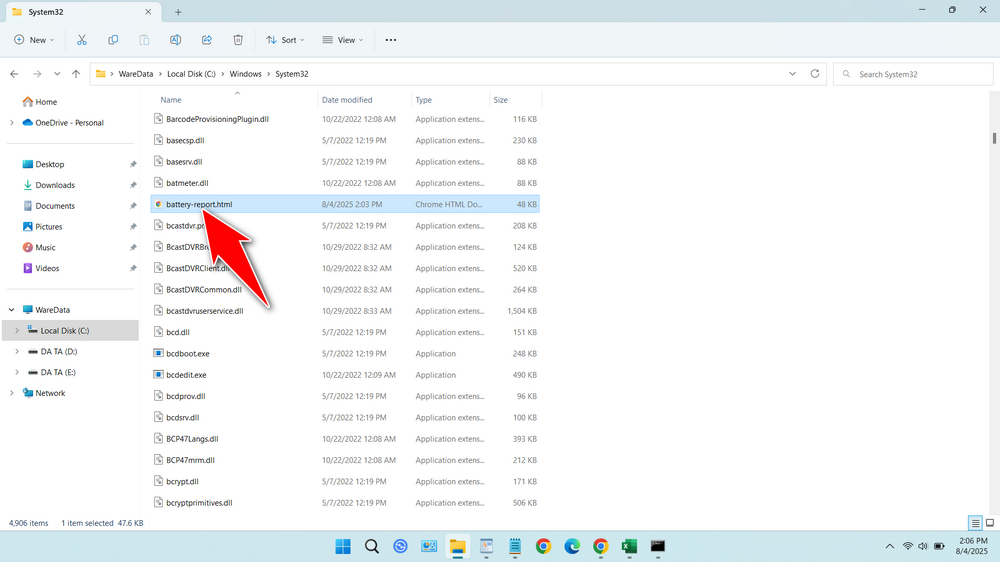Sort by the Size column header

[x=501, y=100]
